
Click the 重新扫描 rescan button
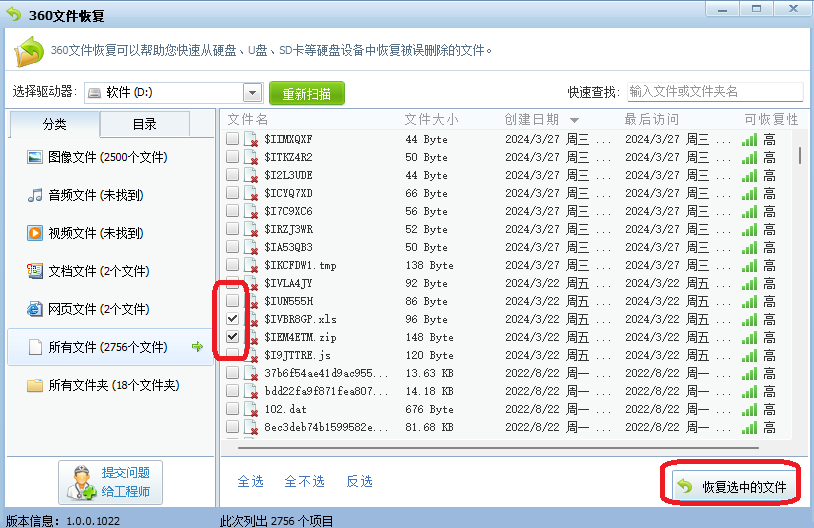(307, 93)
